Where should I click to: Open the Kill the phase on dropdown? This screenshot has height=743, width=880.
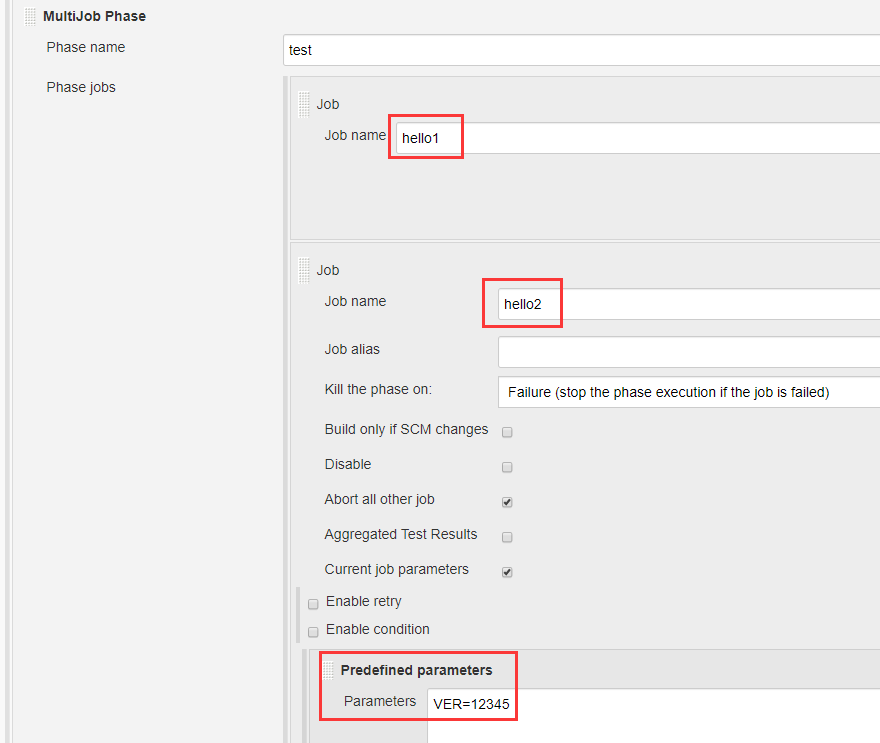coord(689,392)
